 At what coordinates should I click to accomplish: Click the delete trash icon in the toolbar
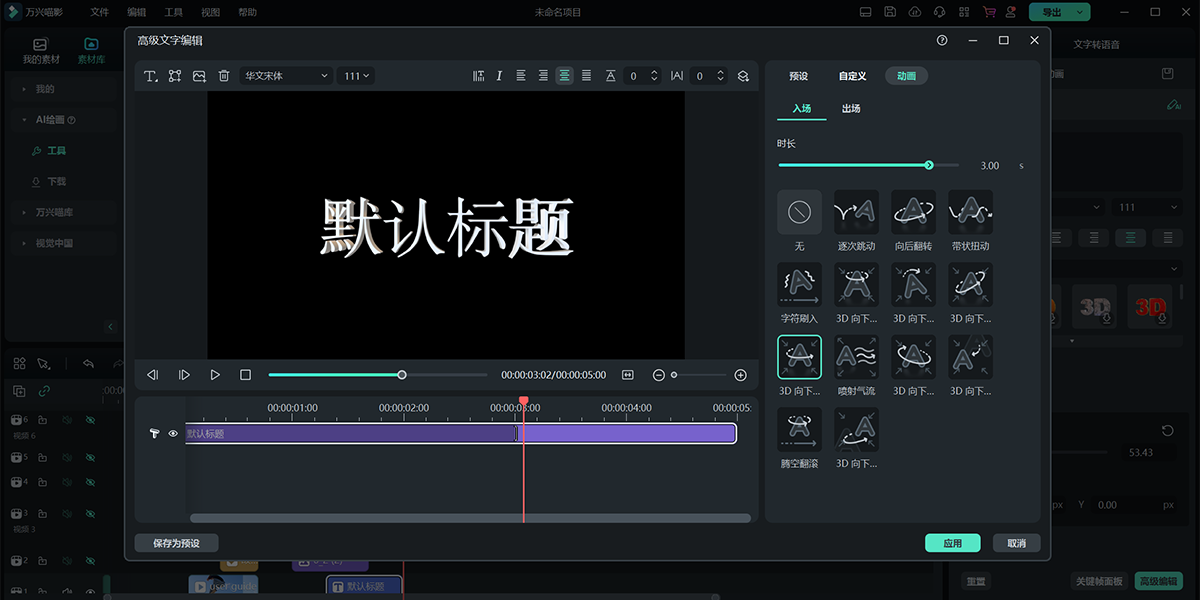[x=222, y=75]
